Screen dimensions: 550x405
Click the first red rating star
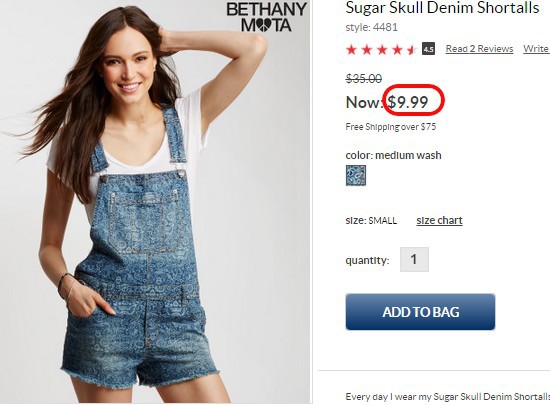pos(351,49)
